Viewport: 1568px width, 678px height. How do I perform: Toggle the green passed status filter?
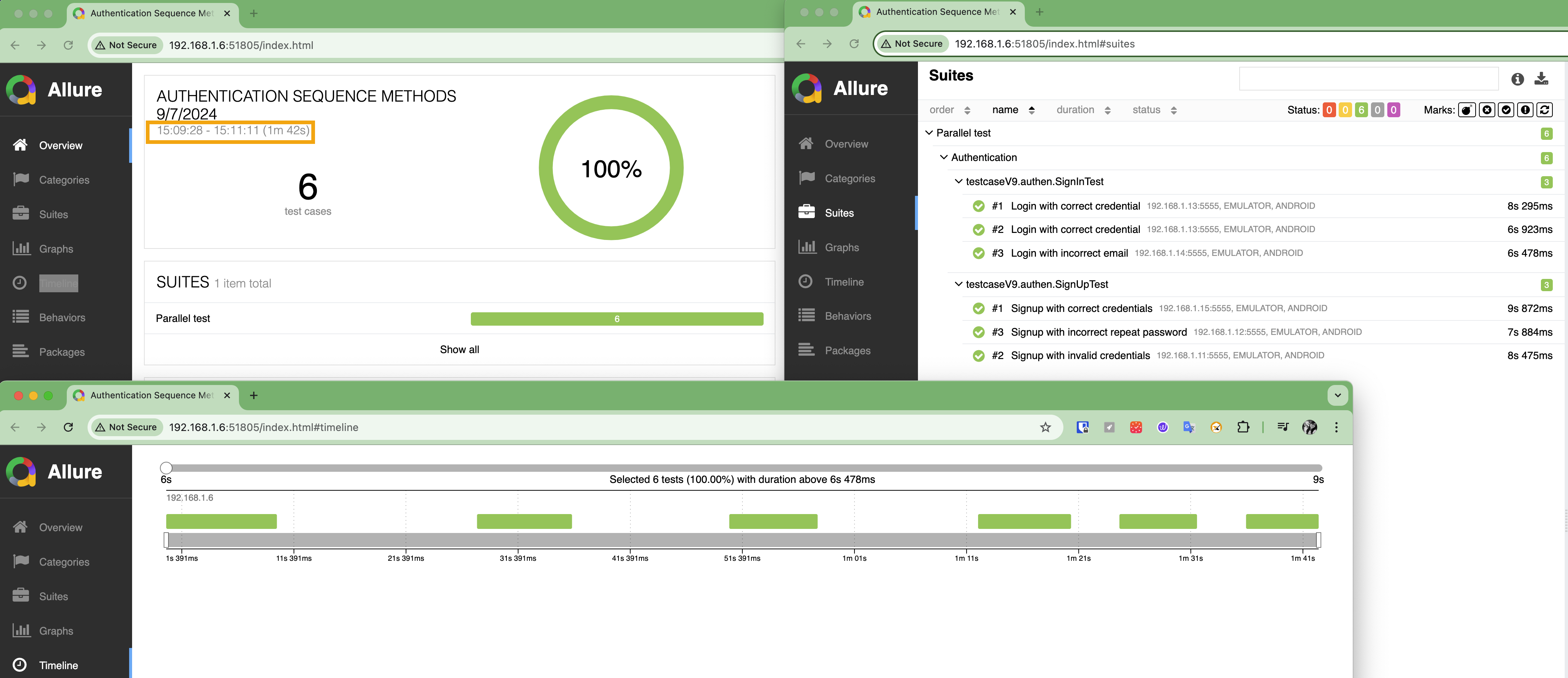[x=1361, y=109]
